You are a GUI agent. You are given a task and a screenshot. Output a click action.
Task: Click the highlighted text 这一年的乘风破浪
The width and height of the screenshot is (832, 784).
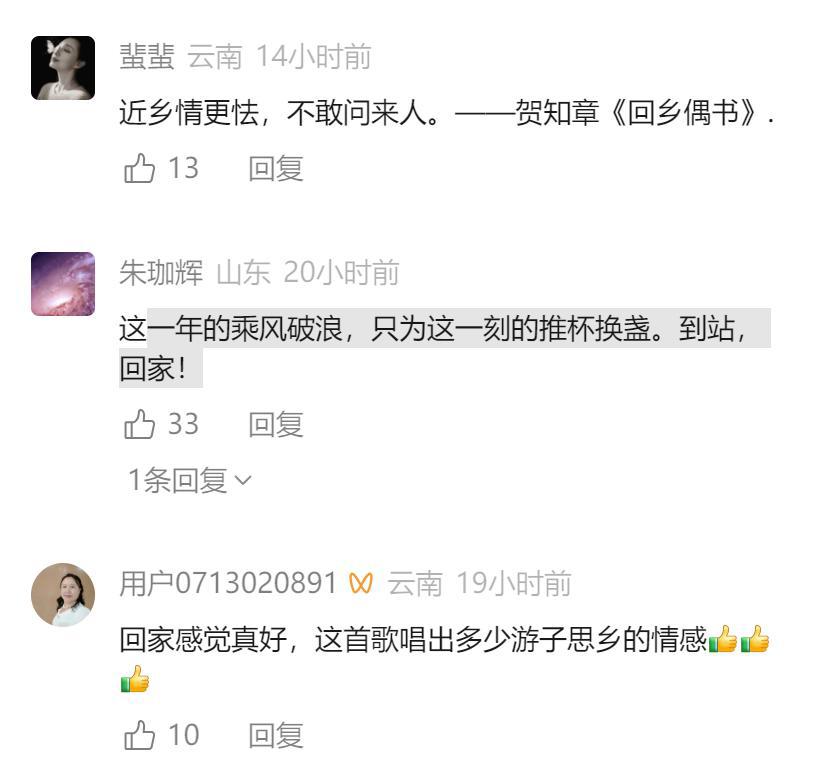(x=231, y=328)
